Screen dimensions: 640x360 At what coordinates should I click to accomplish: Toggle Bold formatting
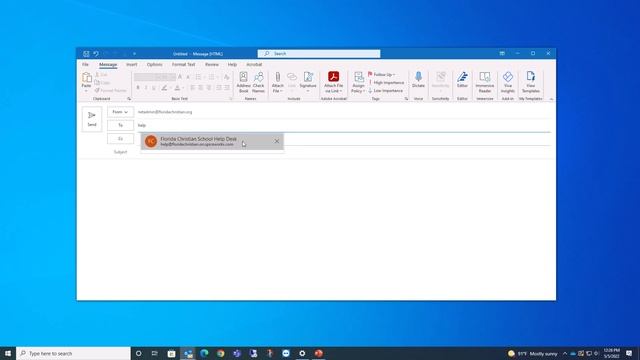(x=138, y=88)
